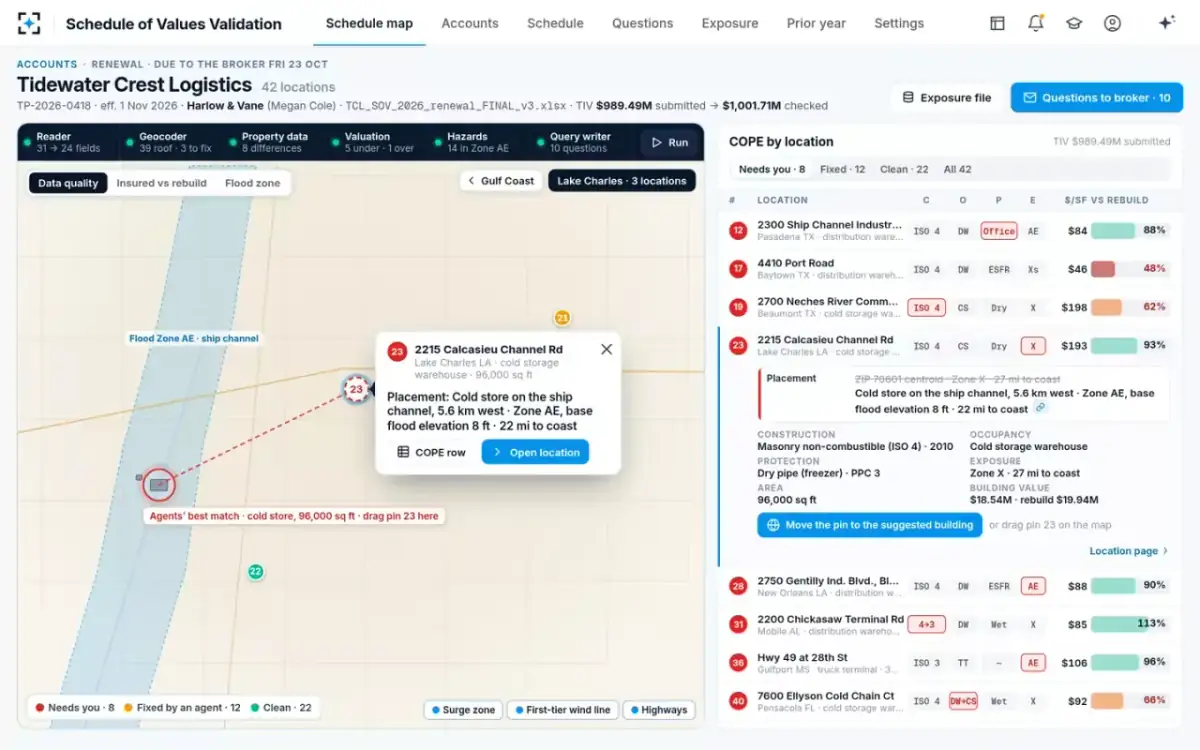The image size is (1200, 750).
Task: Open the user profile icon
Action: (1112, 23)
